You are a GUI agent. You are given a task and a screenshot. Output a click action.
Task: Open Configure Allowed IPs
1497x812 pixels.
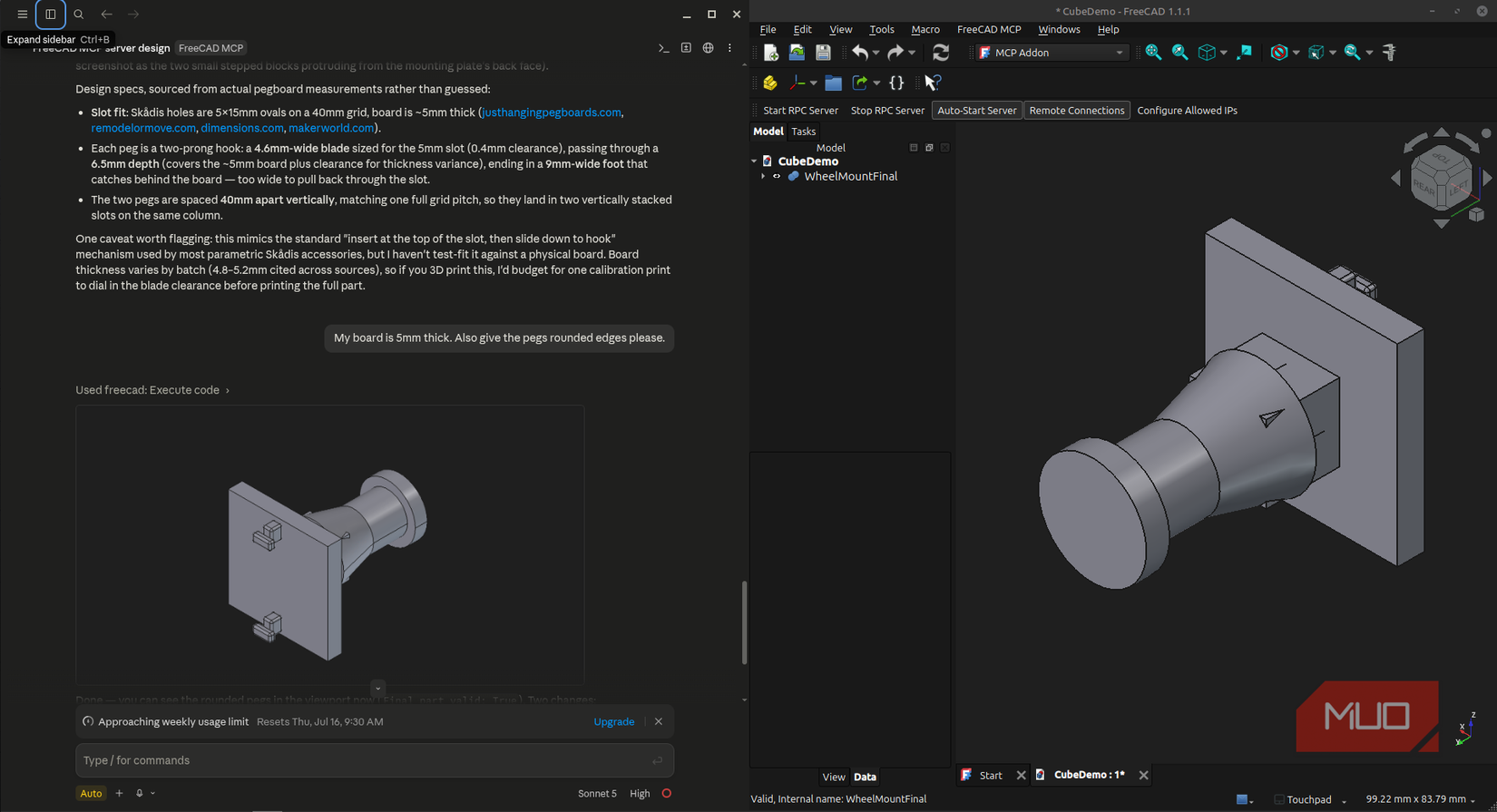point(1187,111)
